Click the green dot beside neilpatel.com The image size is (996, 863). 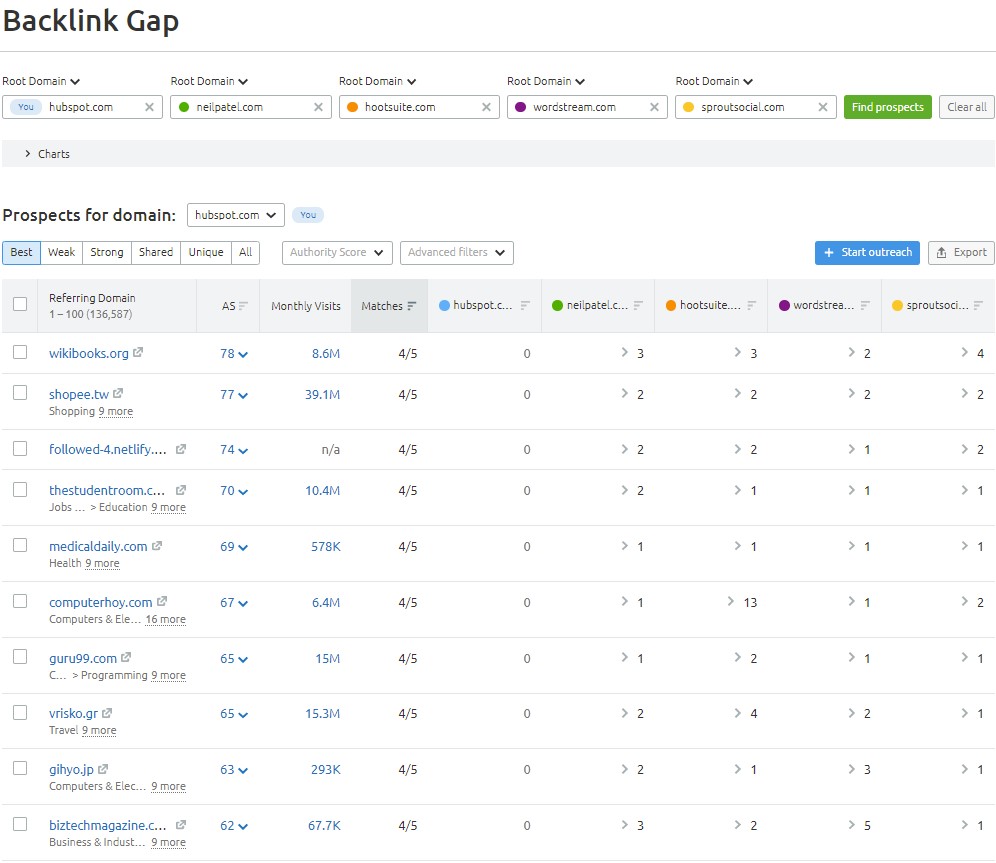tap(184, 107)
